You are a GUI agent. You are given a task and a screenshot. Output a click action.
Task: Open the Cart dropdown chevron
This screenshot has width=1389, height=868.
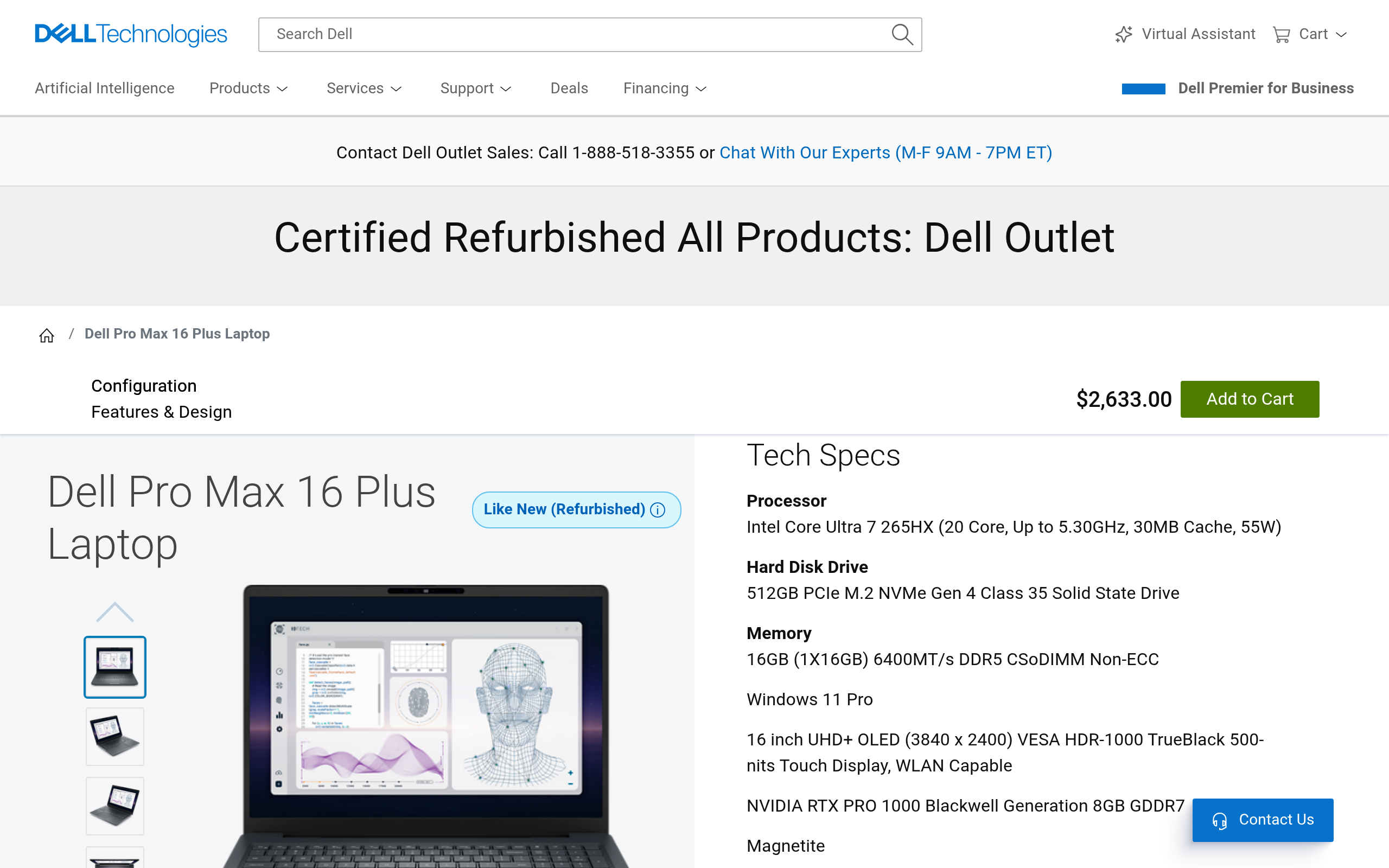[x=1341, y=35]
